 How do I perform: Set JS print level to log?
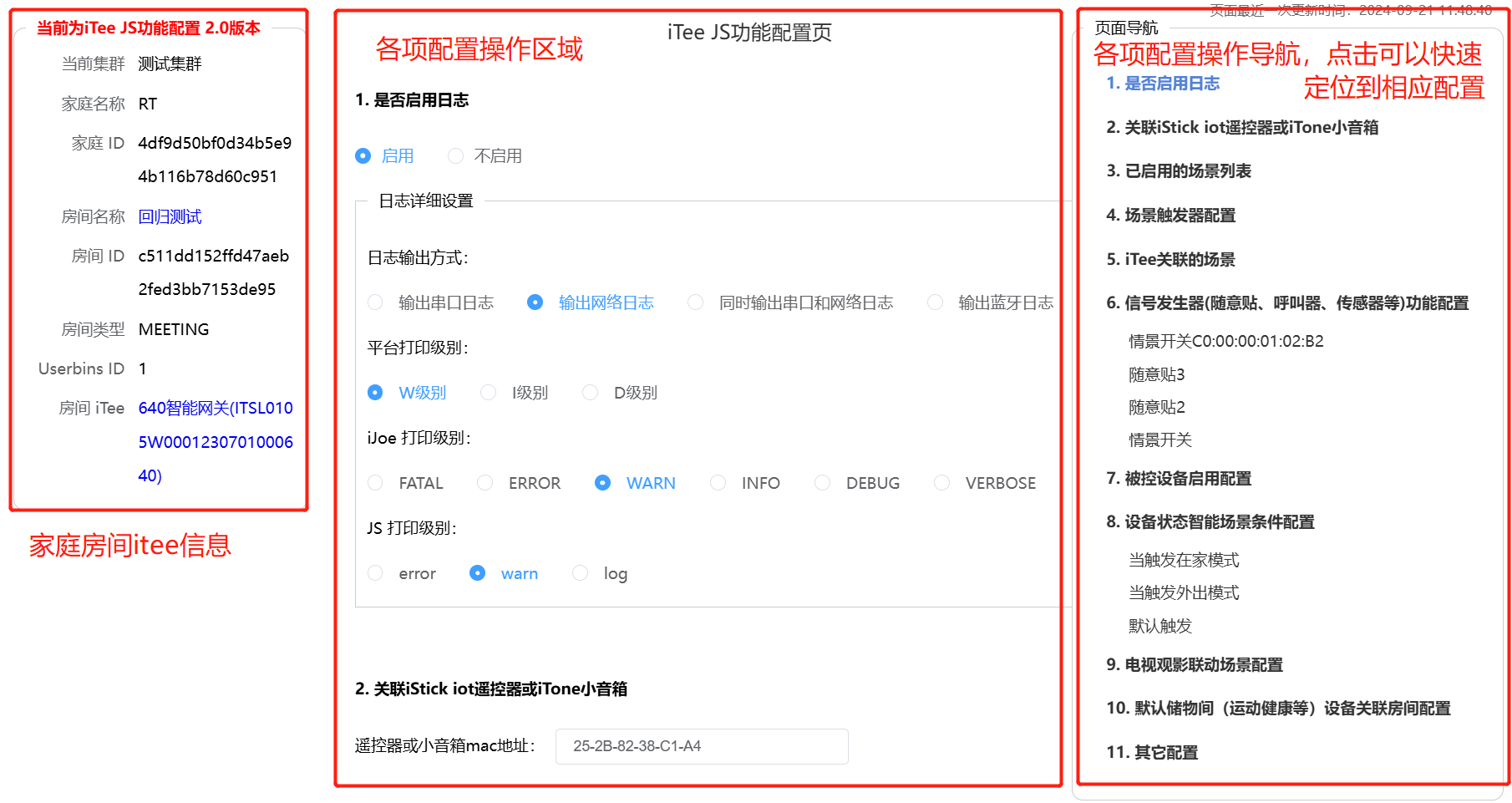click(581, 573)
